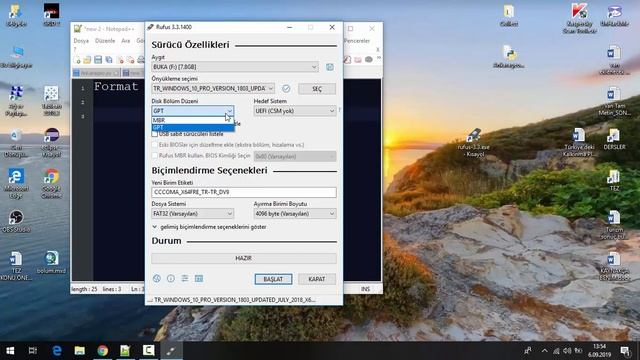The image size is (640, 360).
Task: Open Windows Start menu
Action: click(10, 351)
